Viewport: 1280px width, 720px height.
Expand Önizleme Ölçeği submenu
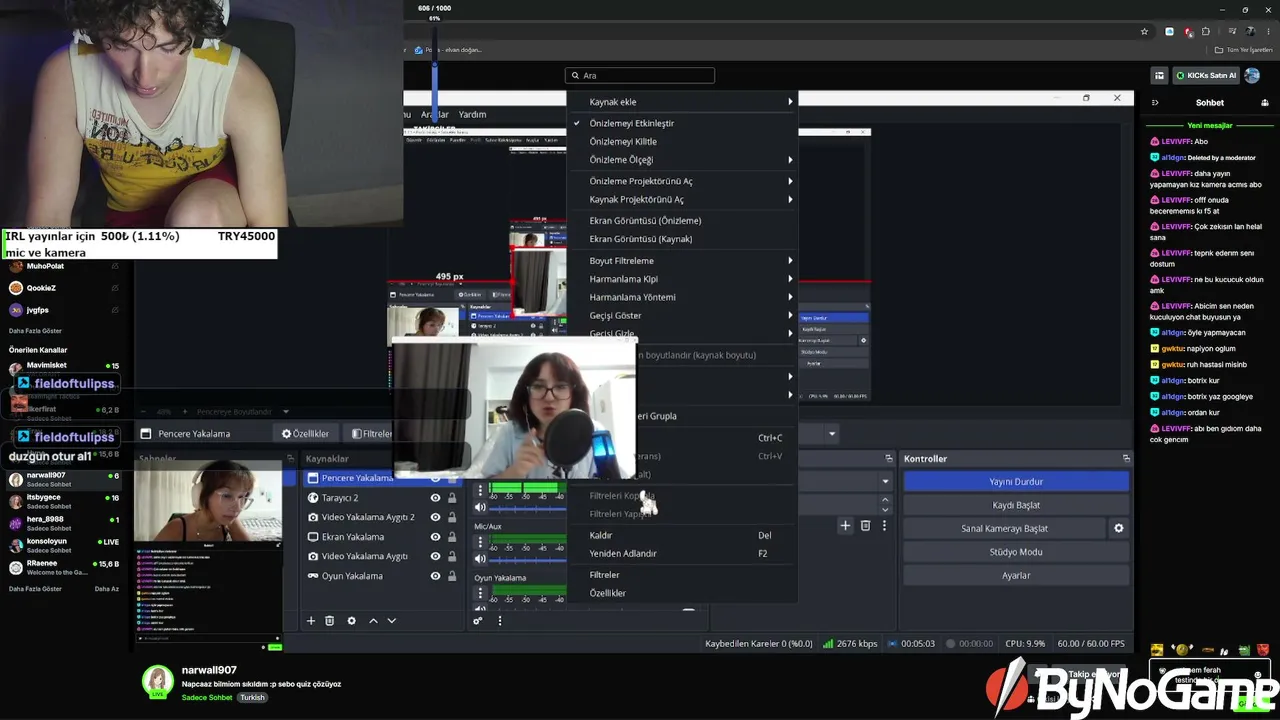point(682,160)
